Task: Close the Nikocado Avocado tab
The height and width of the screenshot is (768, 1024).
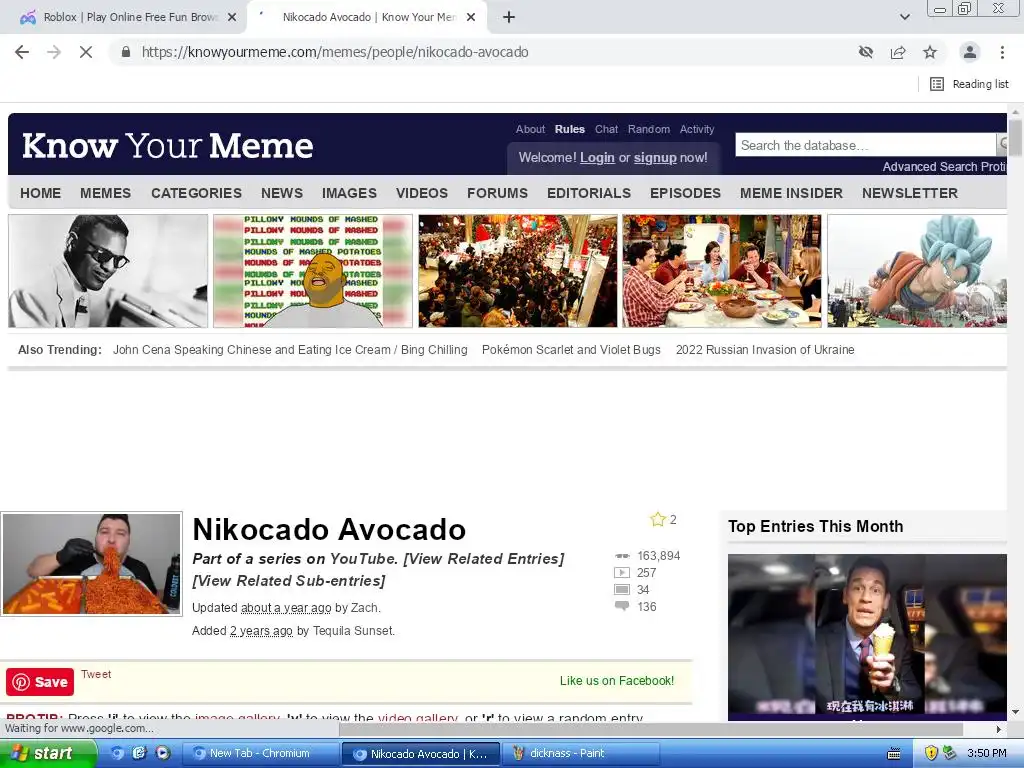Action: click(471, 18)
